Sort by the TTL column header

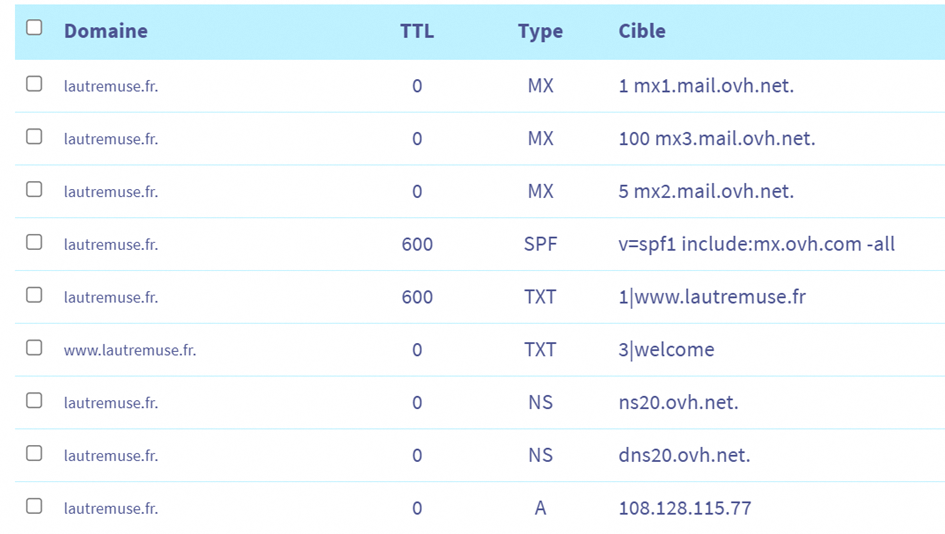coord(417,31)
